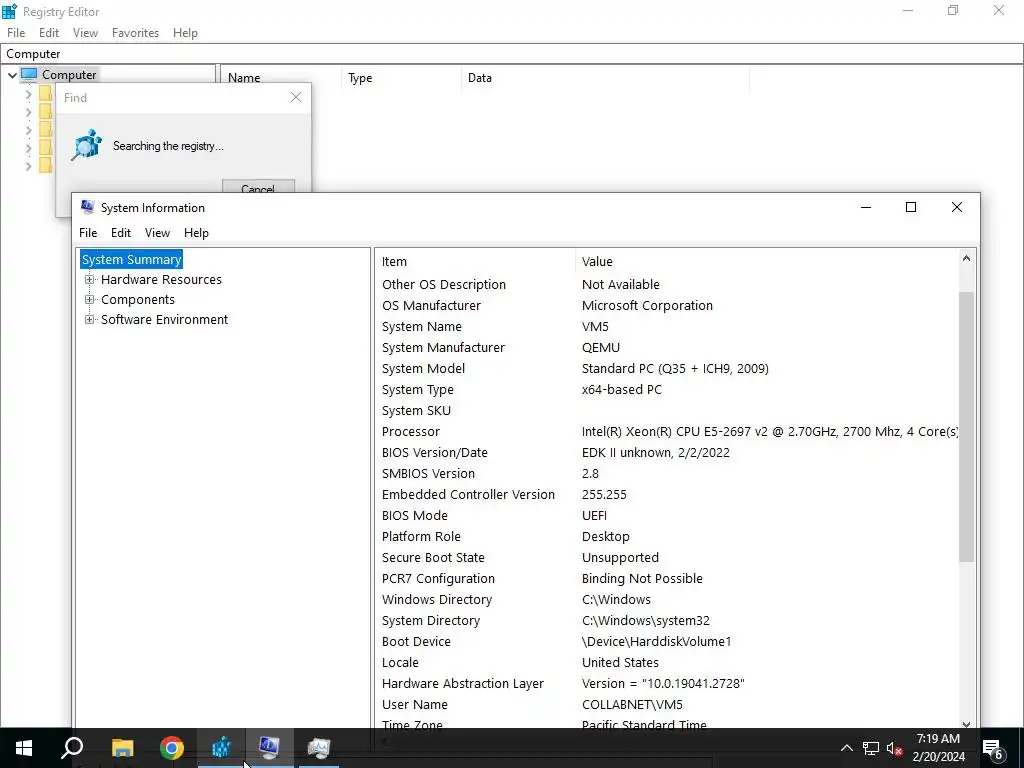1024x768 pixels.
Task: Open System Information File menu
Action: 88,233
